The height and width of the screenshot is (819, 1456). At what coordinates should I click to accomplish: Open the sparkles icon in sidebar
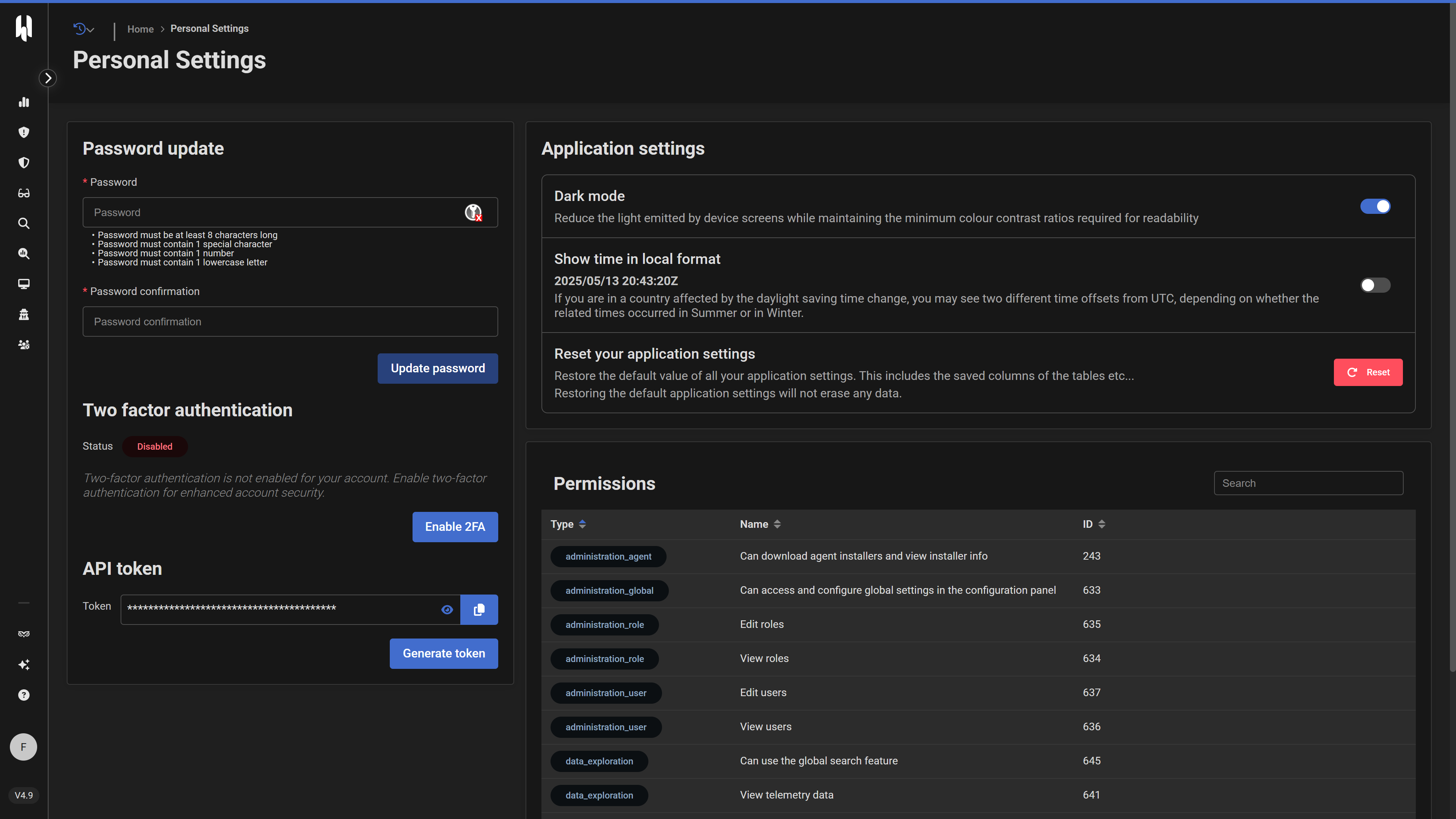(x=24, y=665)
